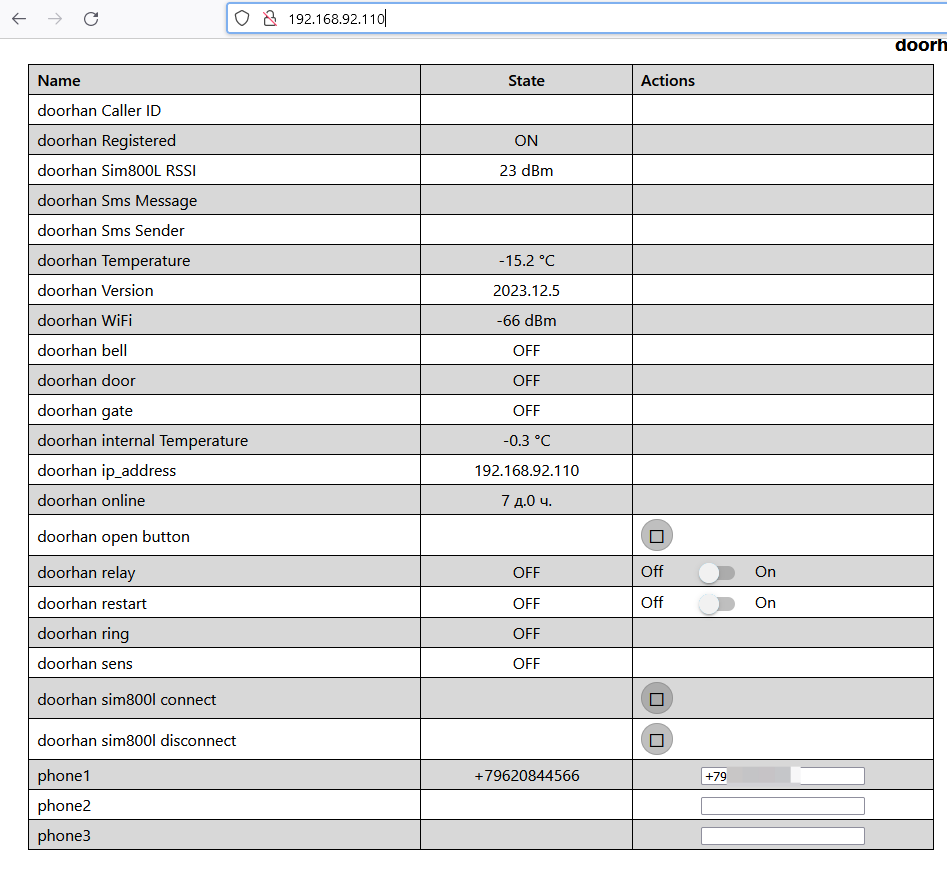The image size is (947, 872).
Task: Click the 7 д.0 ч. uptime value
Action: tap(526, 501)
